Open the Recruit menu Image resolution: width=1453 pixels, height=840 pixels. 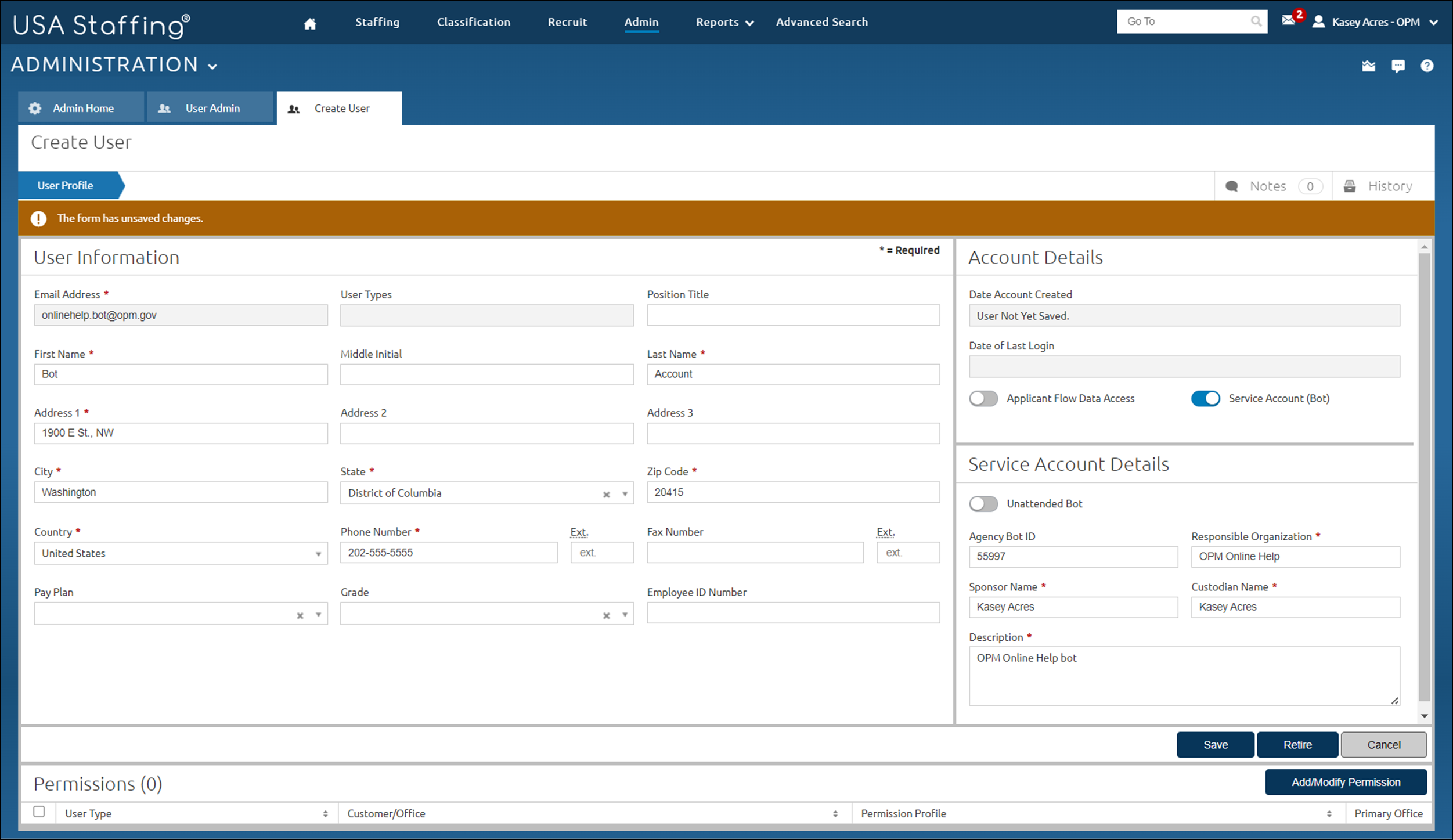coord(567,22)
